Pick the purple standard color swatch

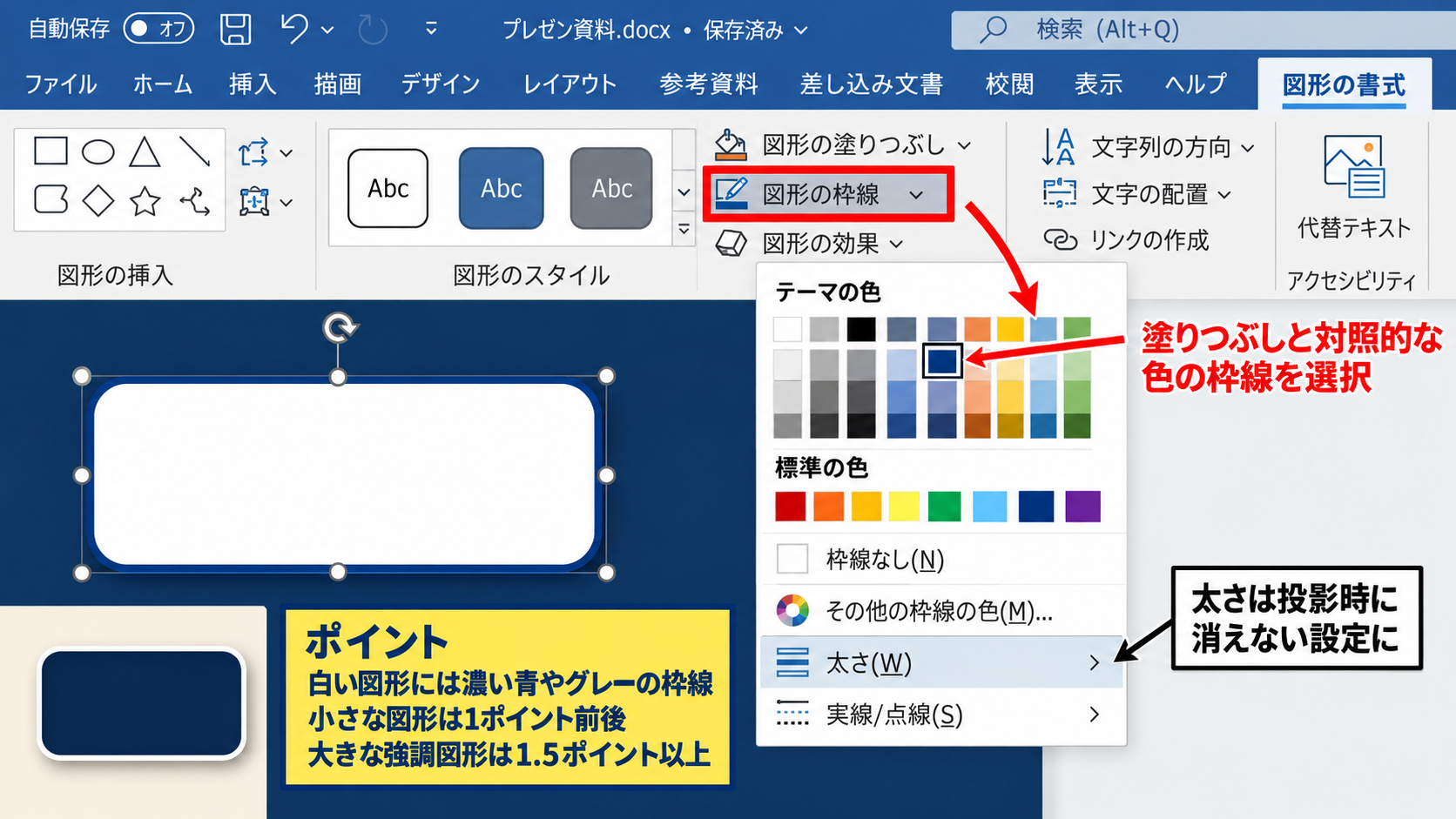1082,506
